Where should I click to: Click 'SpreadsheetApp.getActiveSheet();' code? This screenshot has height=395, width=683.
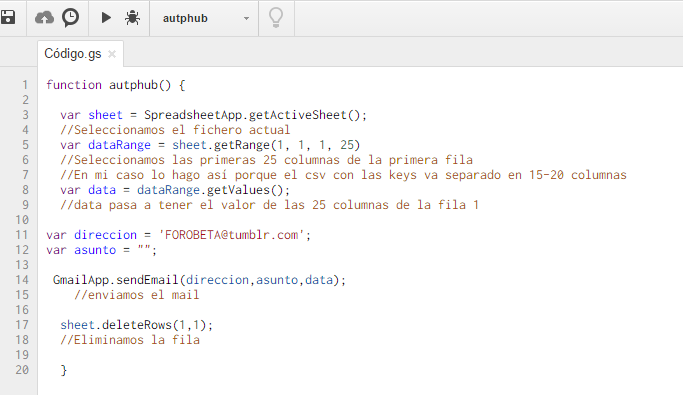point(256,115)
